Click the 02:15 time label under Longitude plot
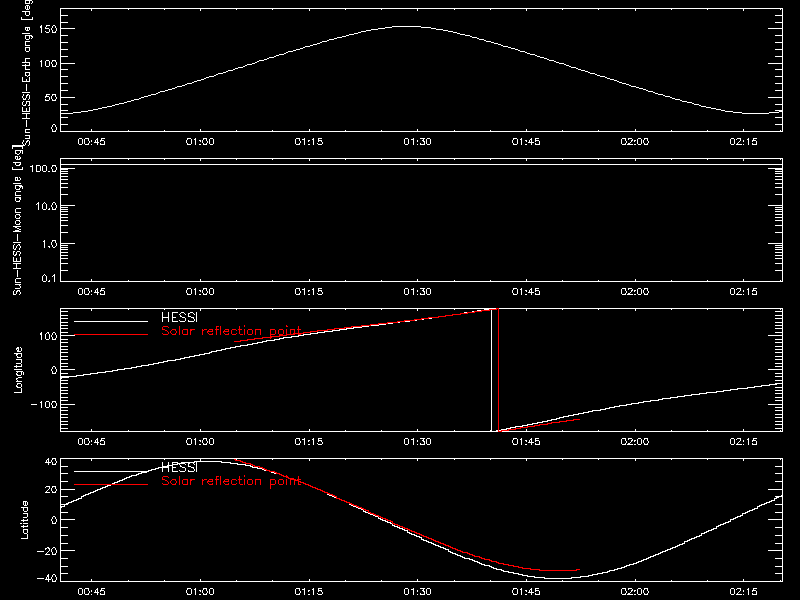The image size is (800, 600). click(743, 442)
